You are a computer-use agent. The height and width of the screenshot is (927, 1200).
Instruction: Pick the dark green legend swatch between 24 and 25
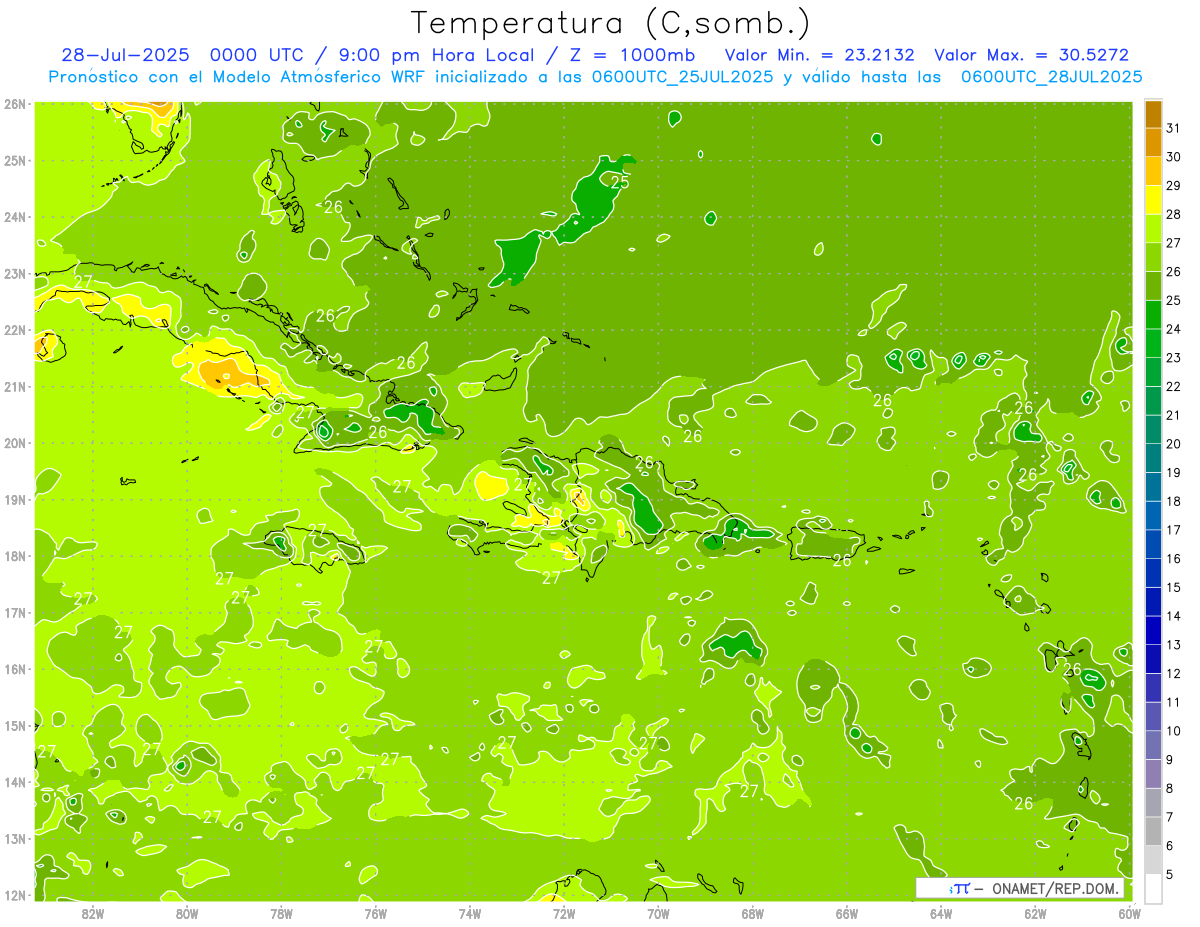[1153, 314]
